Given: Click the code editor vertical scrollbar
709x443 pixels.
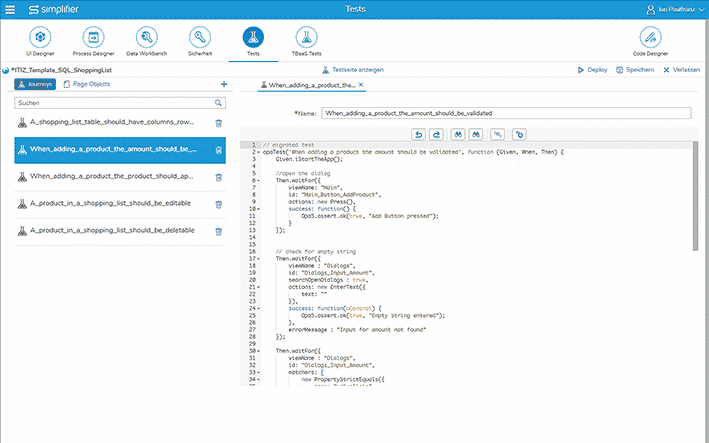Looking at the screenshot, I should point(695,196).
